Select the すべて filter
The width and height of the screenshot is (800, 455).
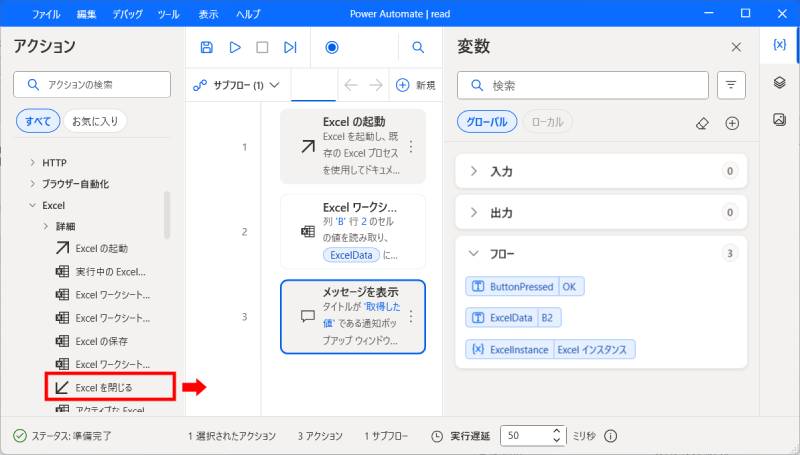coord(38,121)
